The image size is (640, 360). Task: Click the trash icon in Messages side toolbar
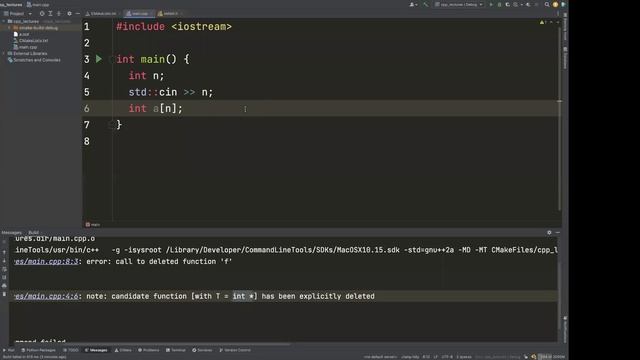click(x=4, y=294)
